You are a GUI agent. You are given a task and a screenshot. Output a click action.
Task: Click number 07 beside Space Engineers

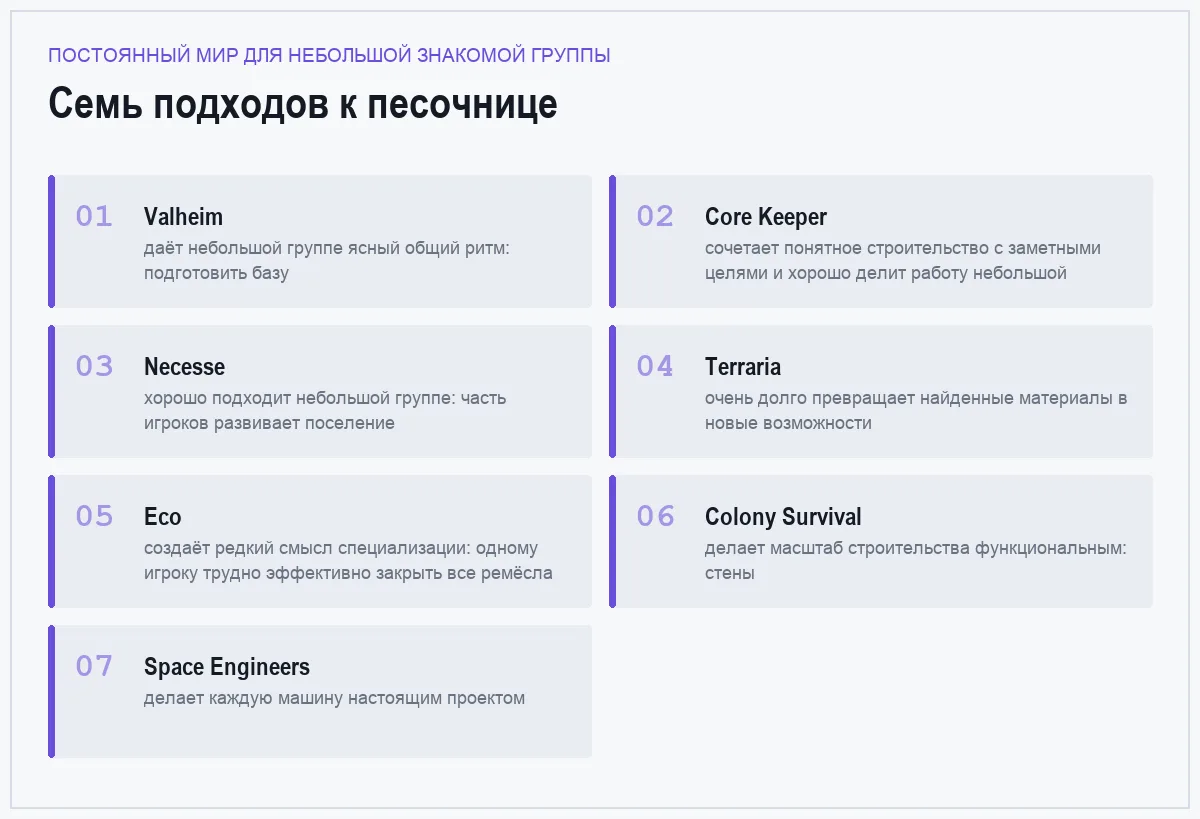click(x=94, y=666)
